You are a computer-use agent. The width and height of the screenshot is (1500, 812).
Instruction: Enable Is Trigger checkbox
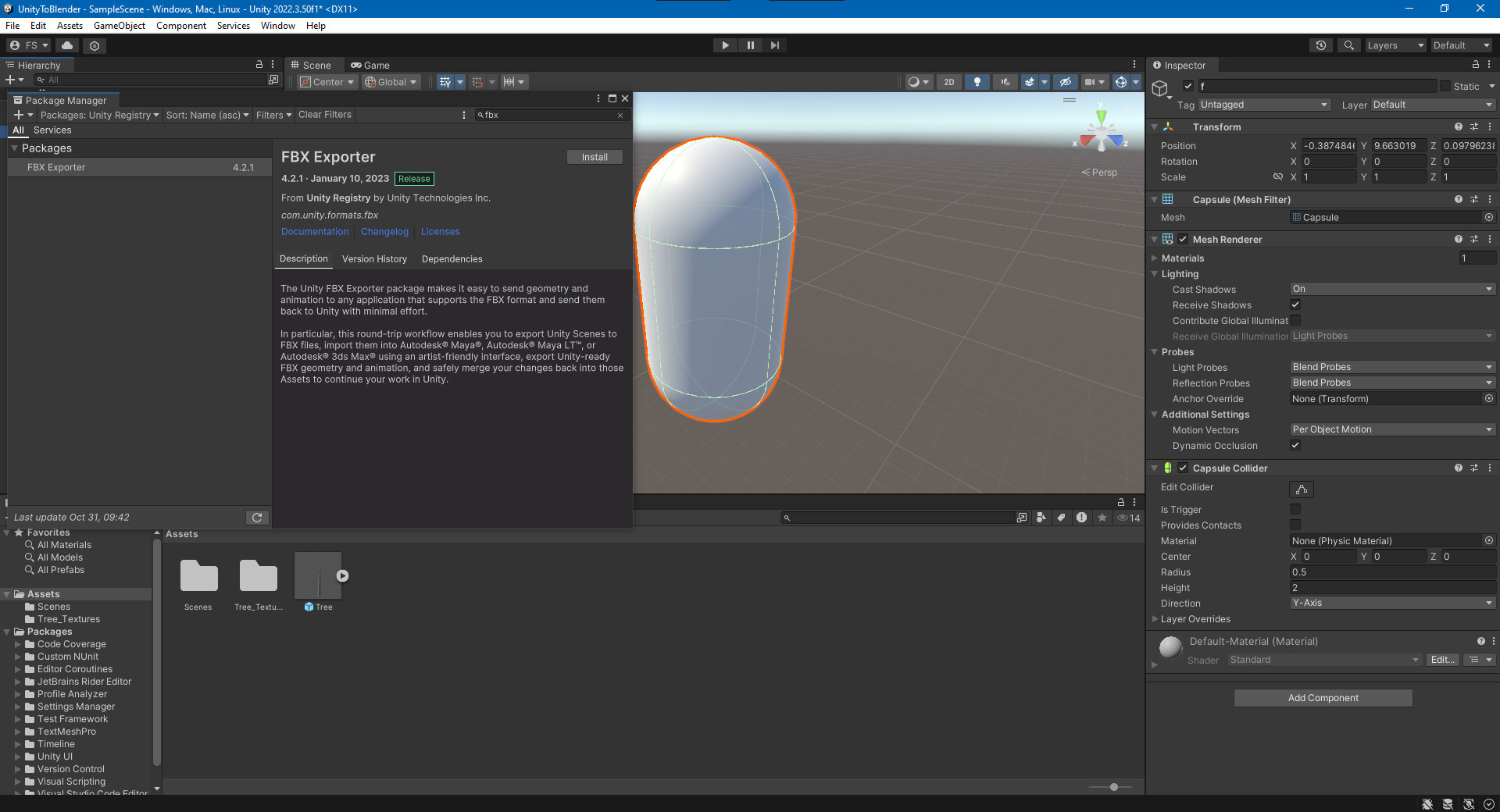pos(1295,509)
